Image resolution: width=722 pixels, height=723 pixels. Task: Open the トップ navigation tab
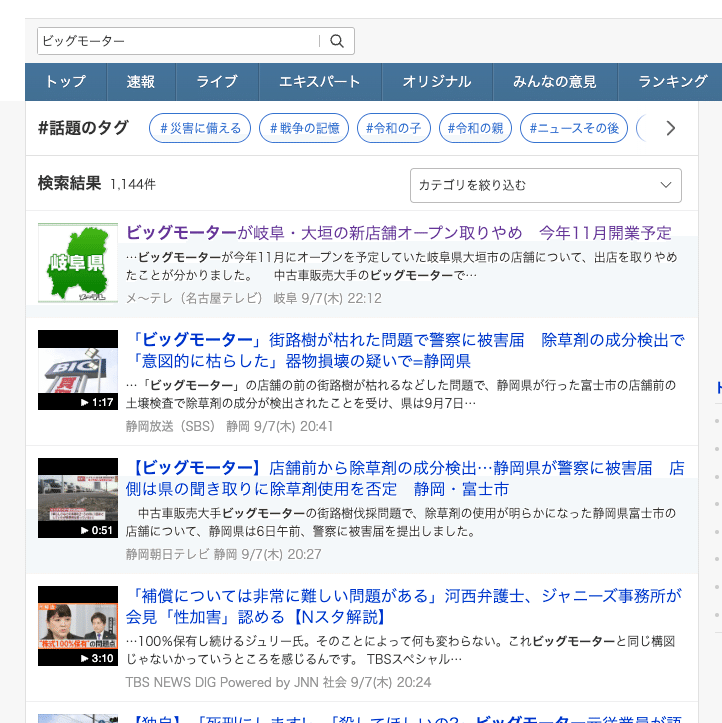click(x=66, y=82)
